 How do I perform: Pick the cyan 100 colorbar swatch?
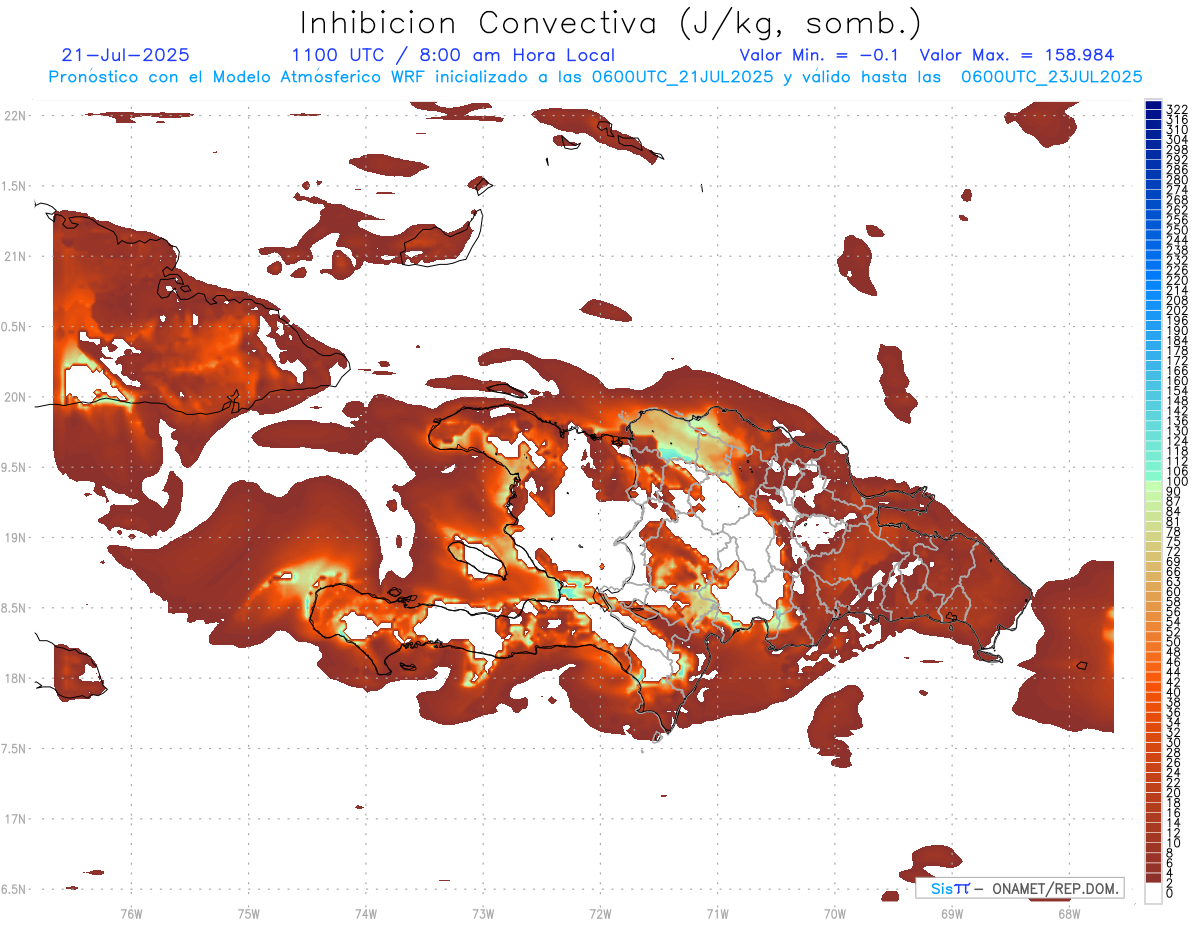[1153, 480]
